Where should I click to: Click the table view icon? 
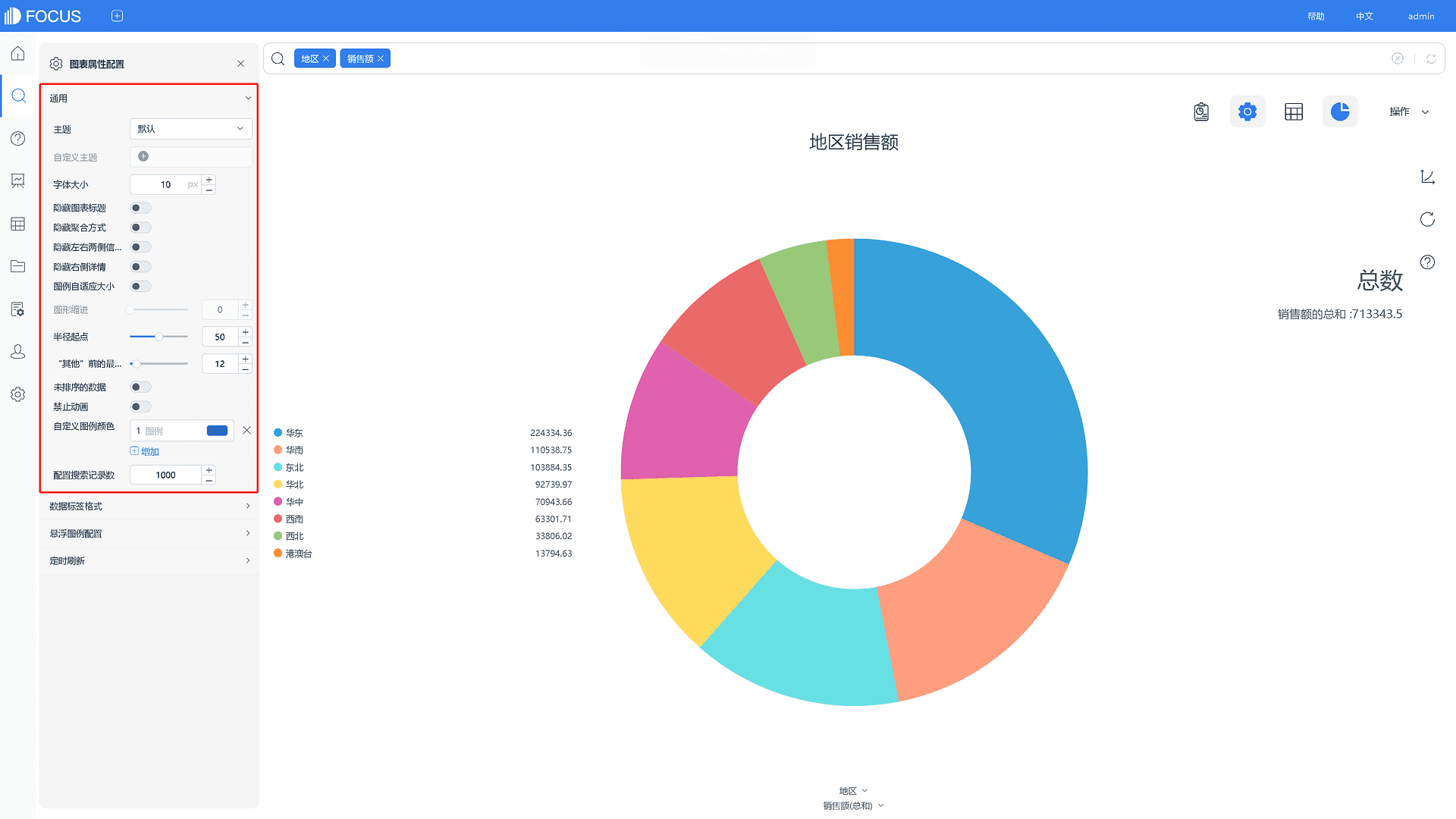[1294, 111]
